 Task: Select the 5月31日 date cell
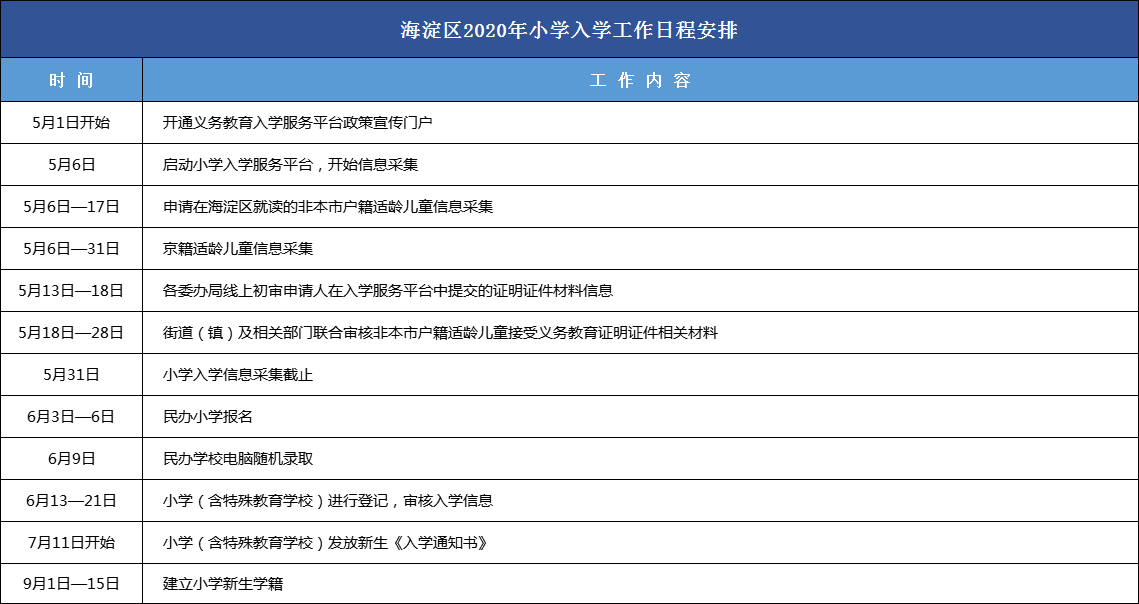pyautogui.click(x=71, y=375)
